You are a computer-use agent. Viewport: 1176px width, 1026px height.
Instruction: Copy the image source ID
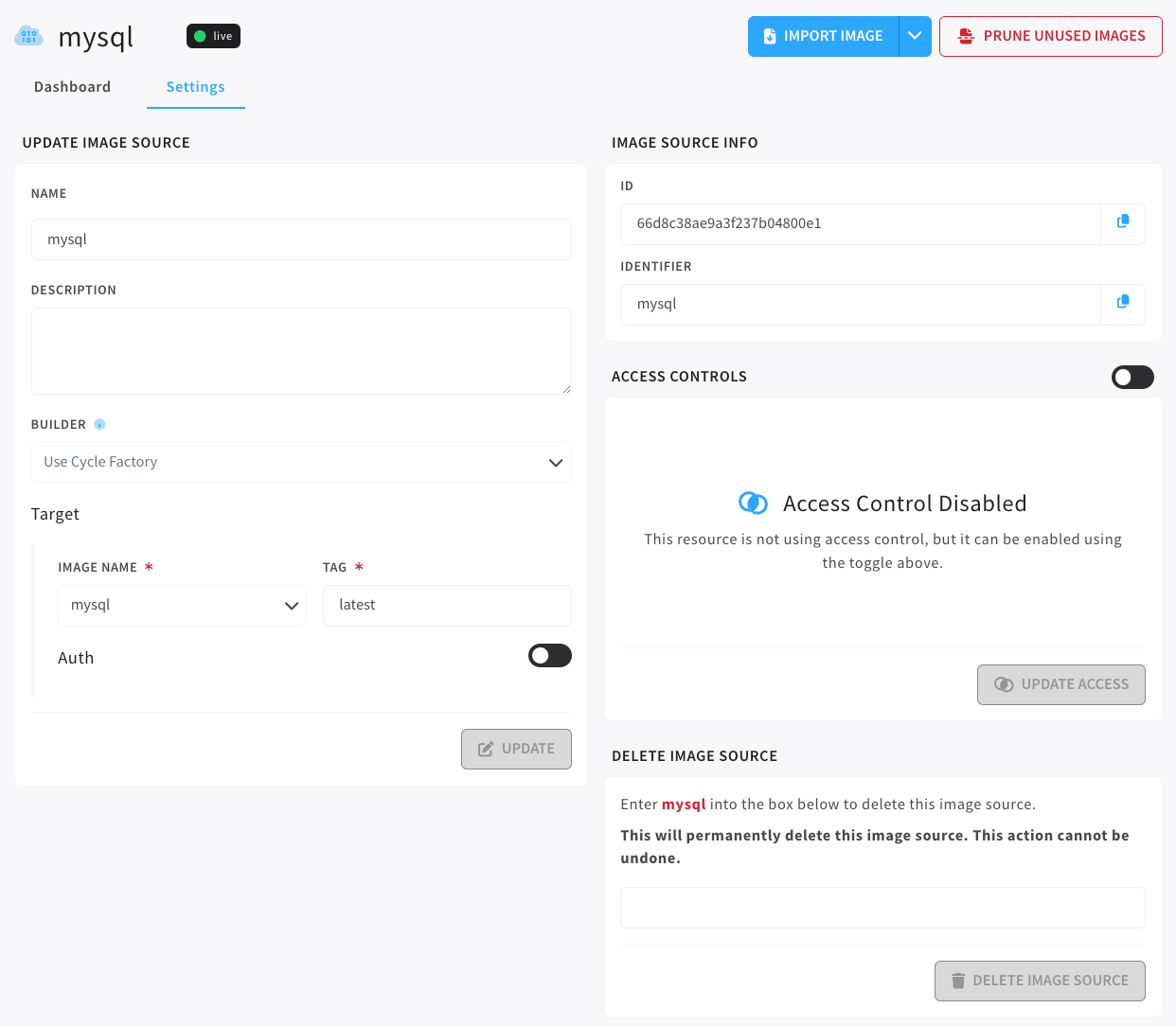(x=1123, y=223)
